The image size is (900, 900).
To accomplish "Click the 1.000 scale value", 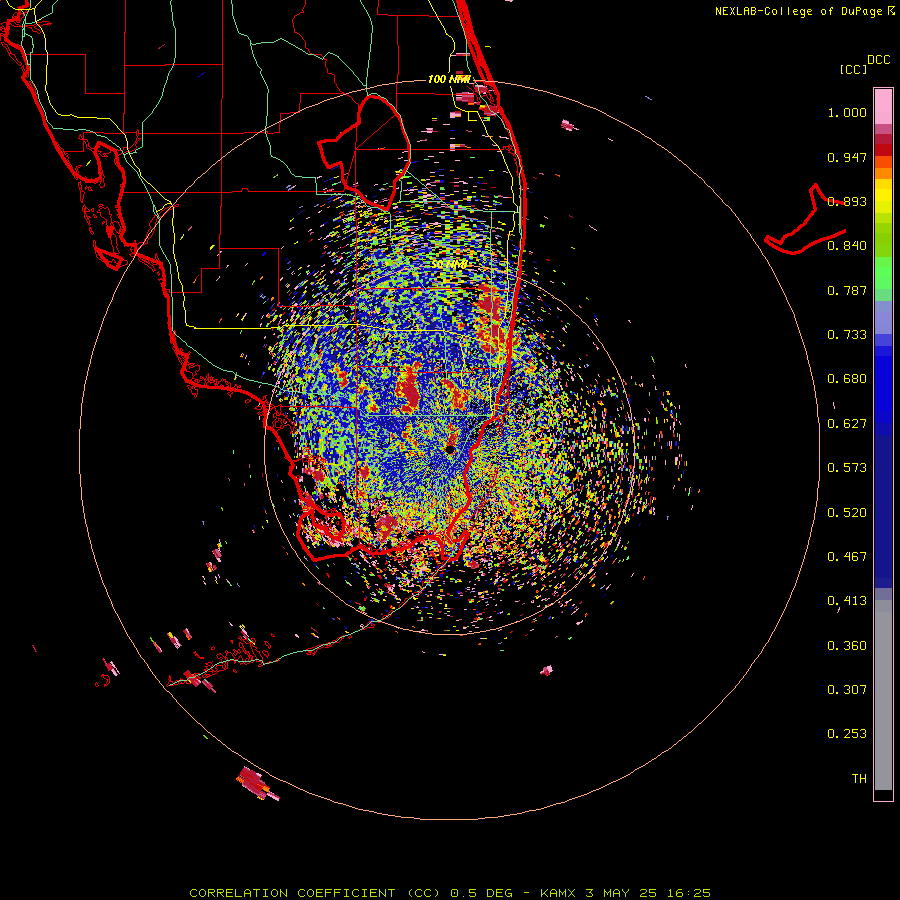I will [x=847, y=112].
